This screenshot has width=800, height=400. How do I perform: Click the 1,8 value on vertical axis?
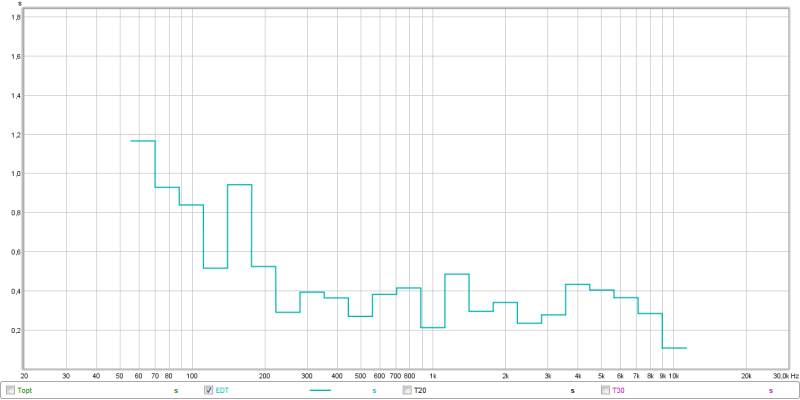[15, 18]
